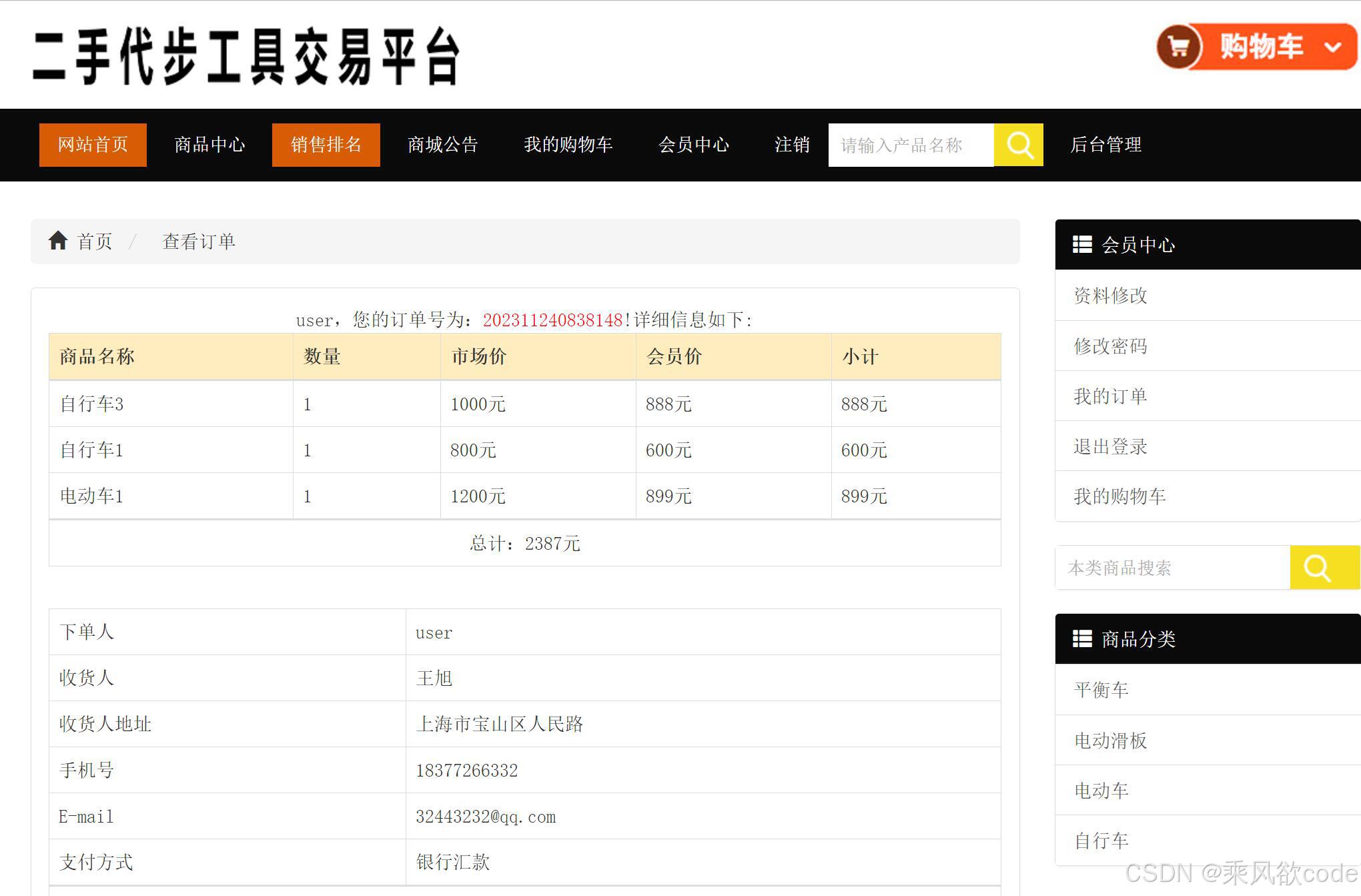The width and height of the screenshot is (1361, 896).
Task: Open 资料修改 in member sidebar
Action: [1110, 296]
